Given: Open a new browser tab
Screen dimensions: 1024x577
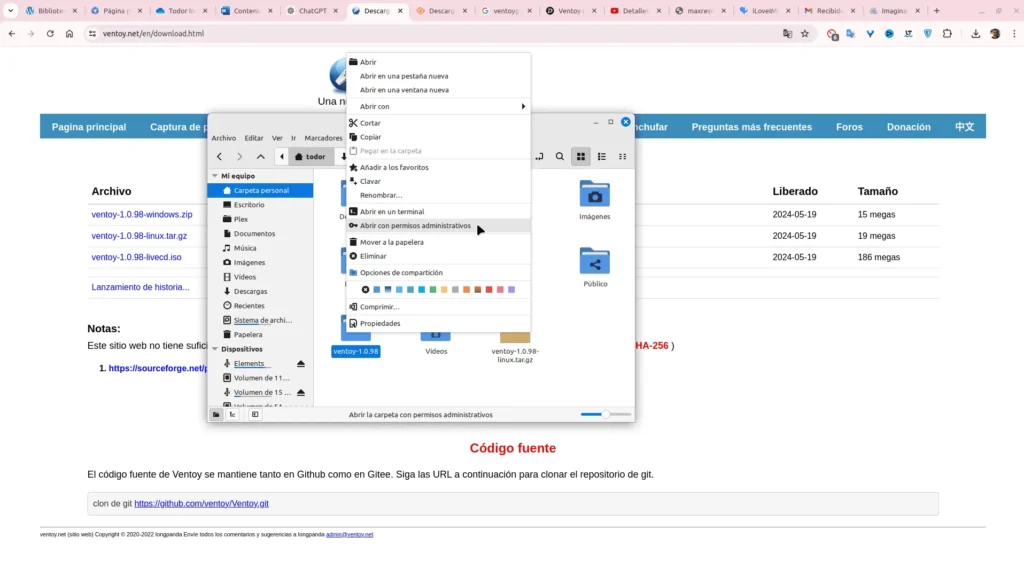Looking at the screenshot, I should (936, 10).
